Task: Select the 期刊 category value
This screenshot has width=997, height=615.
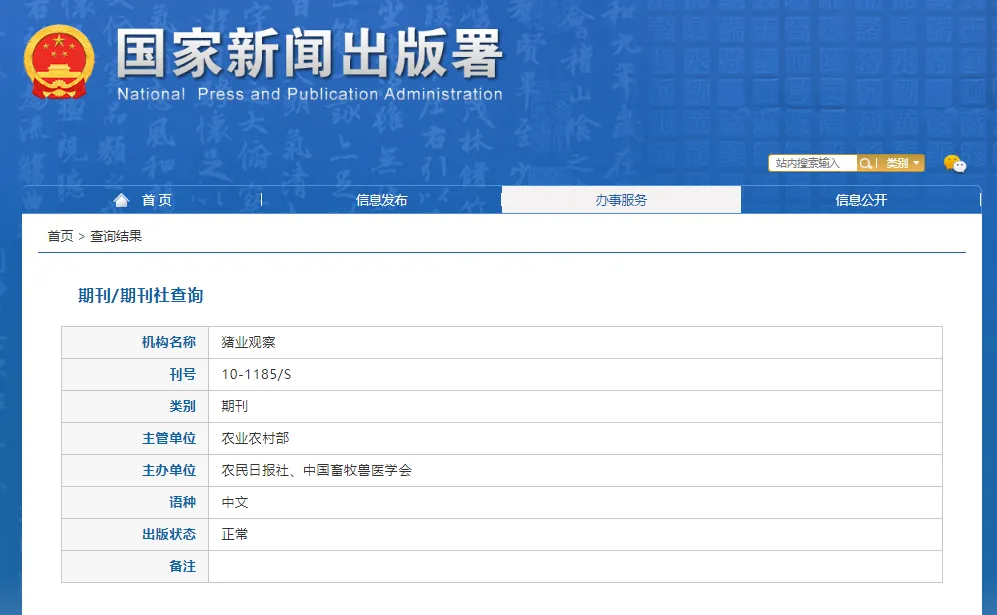Action: (235, 406)
